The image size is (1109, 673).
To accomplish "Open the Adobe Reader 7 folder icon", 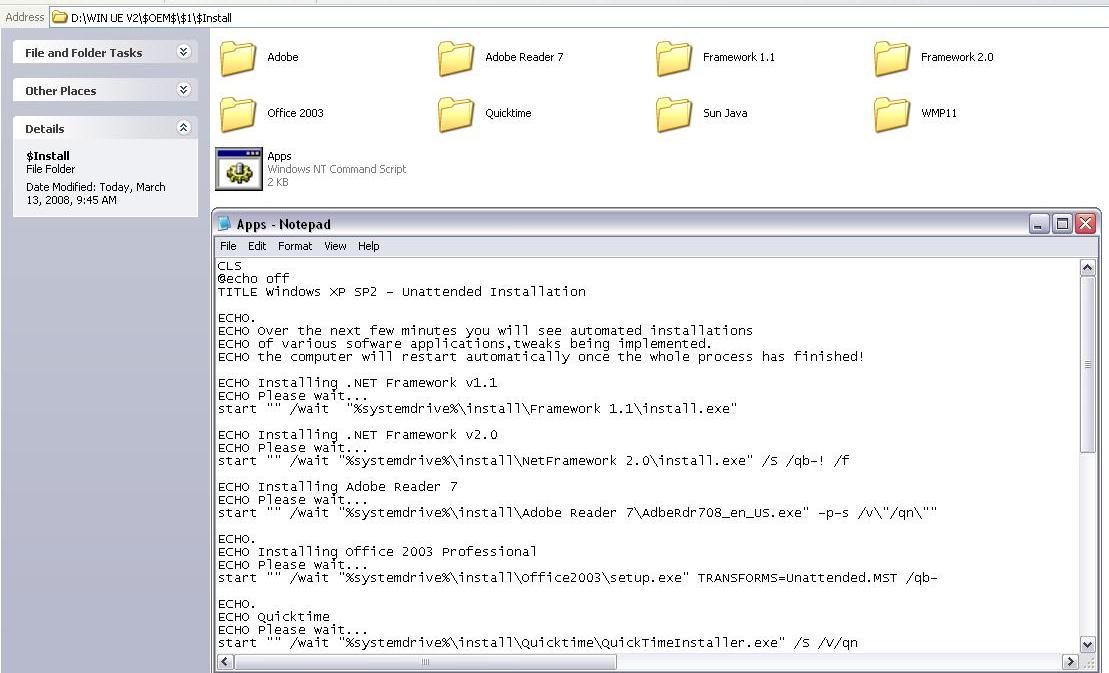I will [x=456, y=58].
